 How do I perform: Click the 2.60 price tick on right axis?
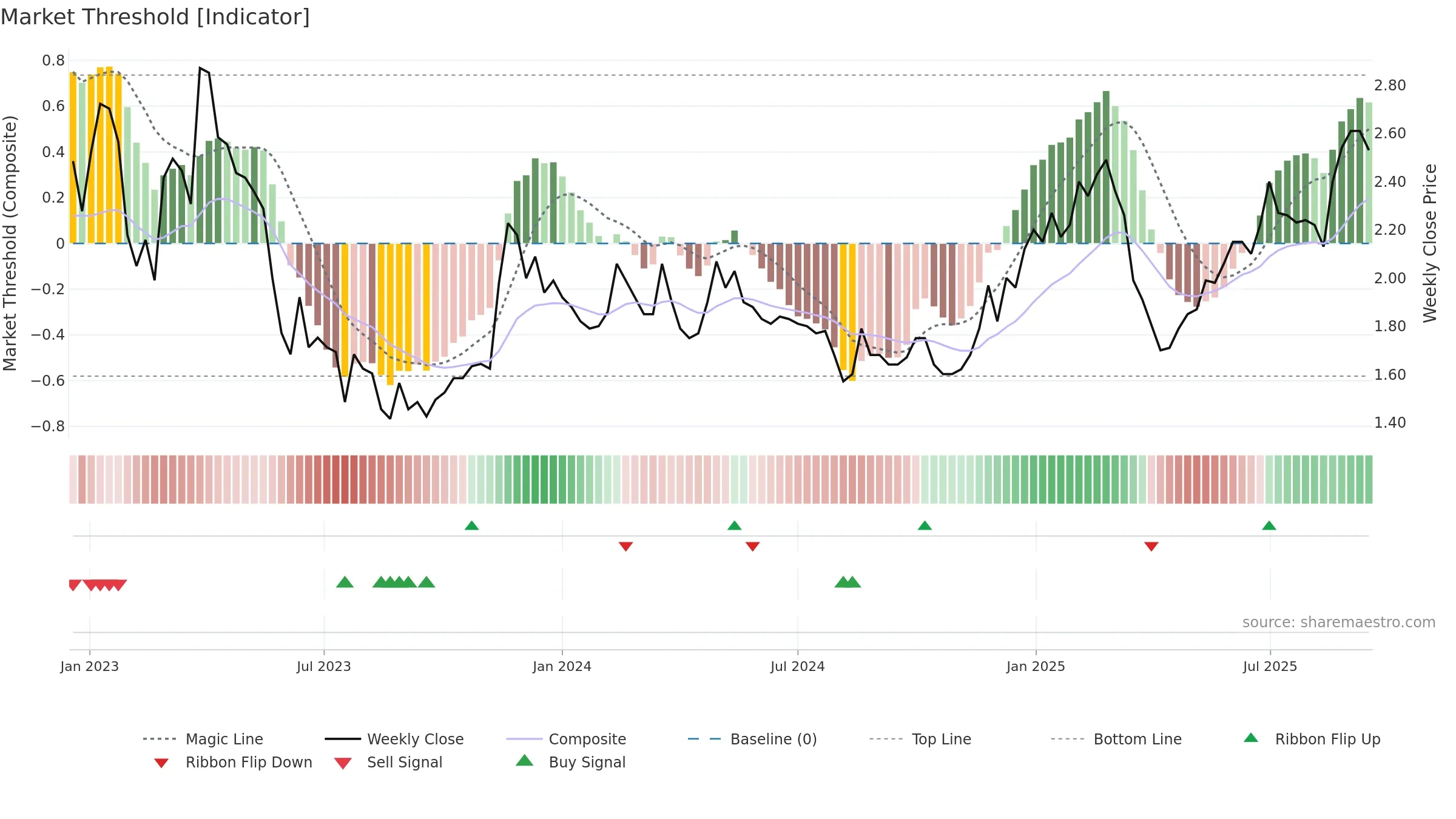tap(1390, 133)
